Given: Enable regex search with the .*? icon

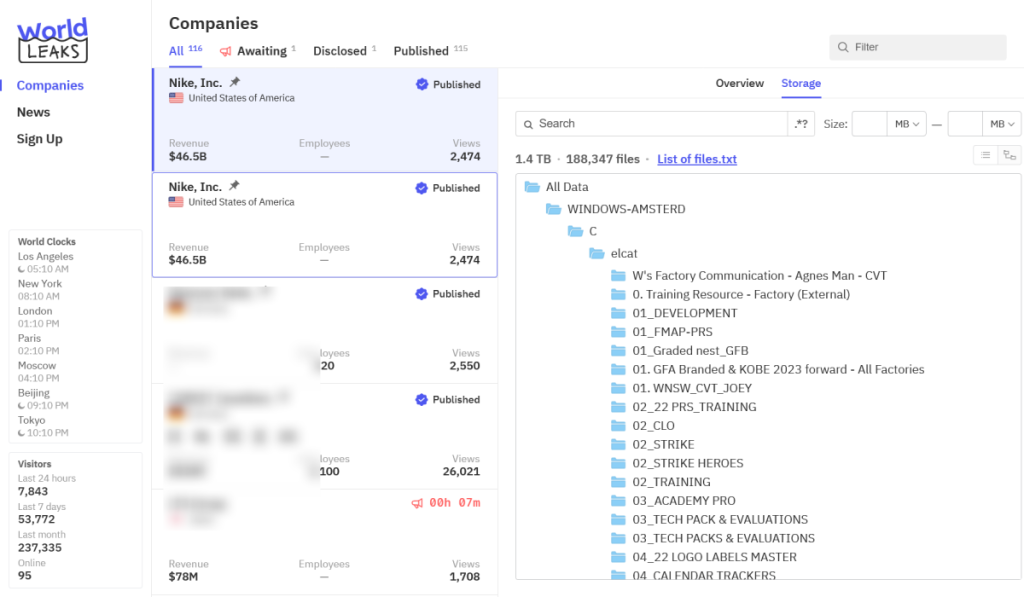Looking at the screenshot, I should click(798, 123).
